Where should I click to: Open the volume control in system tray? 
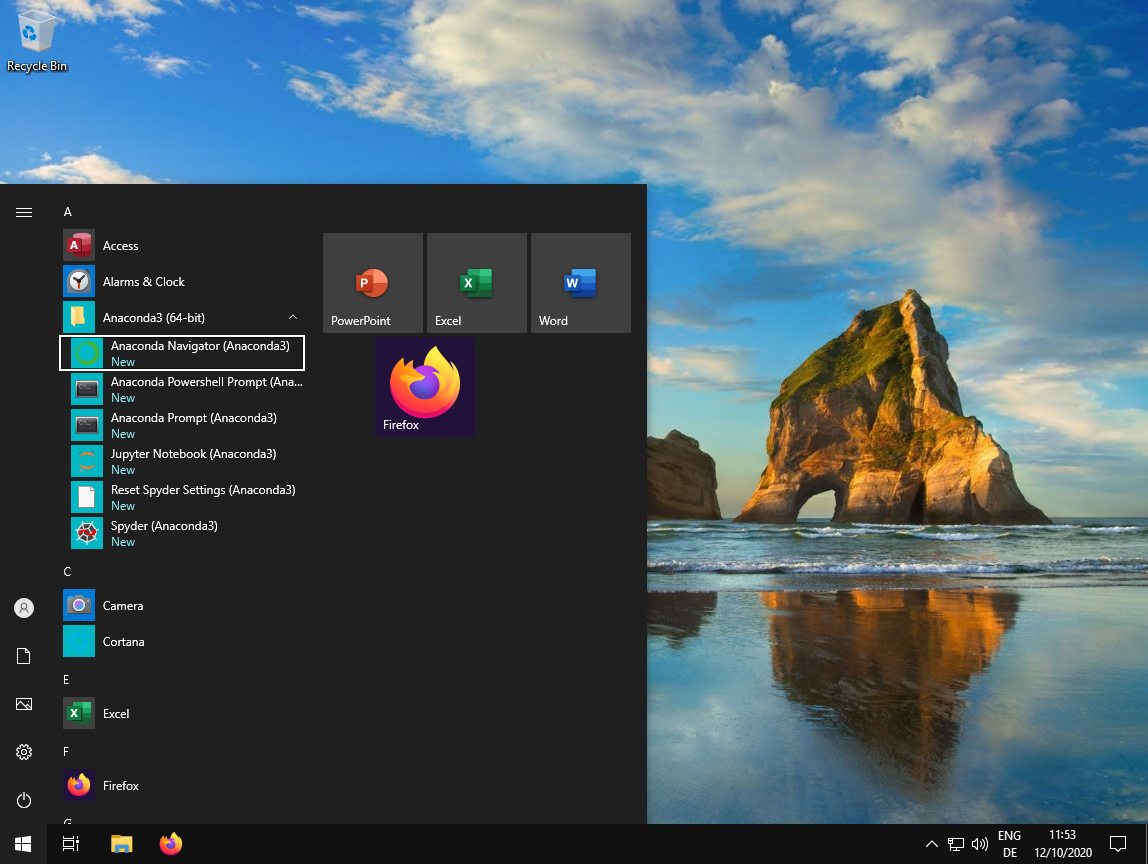tap(979, 844)
